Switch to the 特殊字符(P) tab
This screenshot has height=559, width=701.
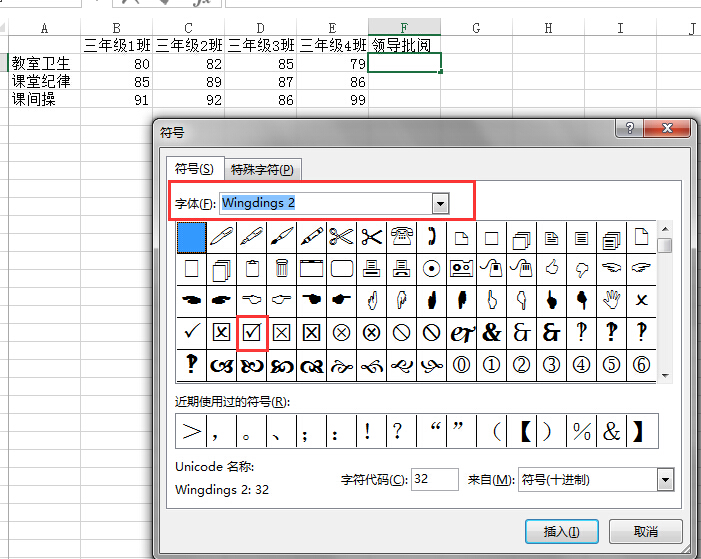[x=262, y=169]
